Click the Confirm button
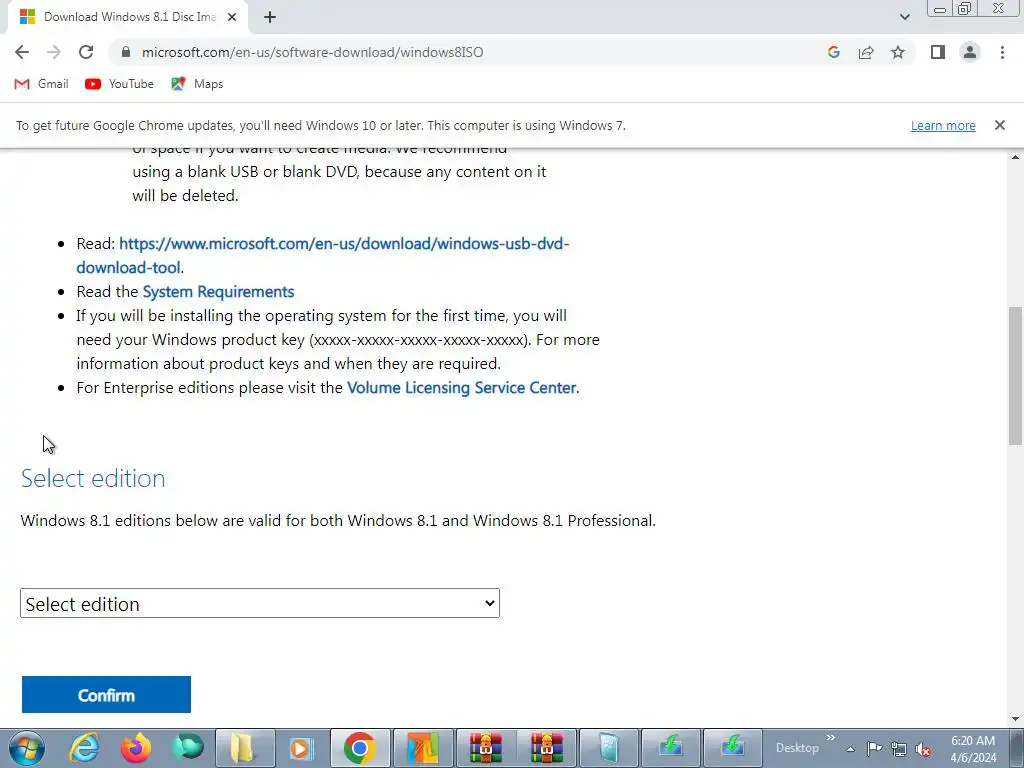This screenshot has height=768, width=1024. click(106, 695)
